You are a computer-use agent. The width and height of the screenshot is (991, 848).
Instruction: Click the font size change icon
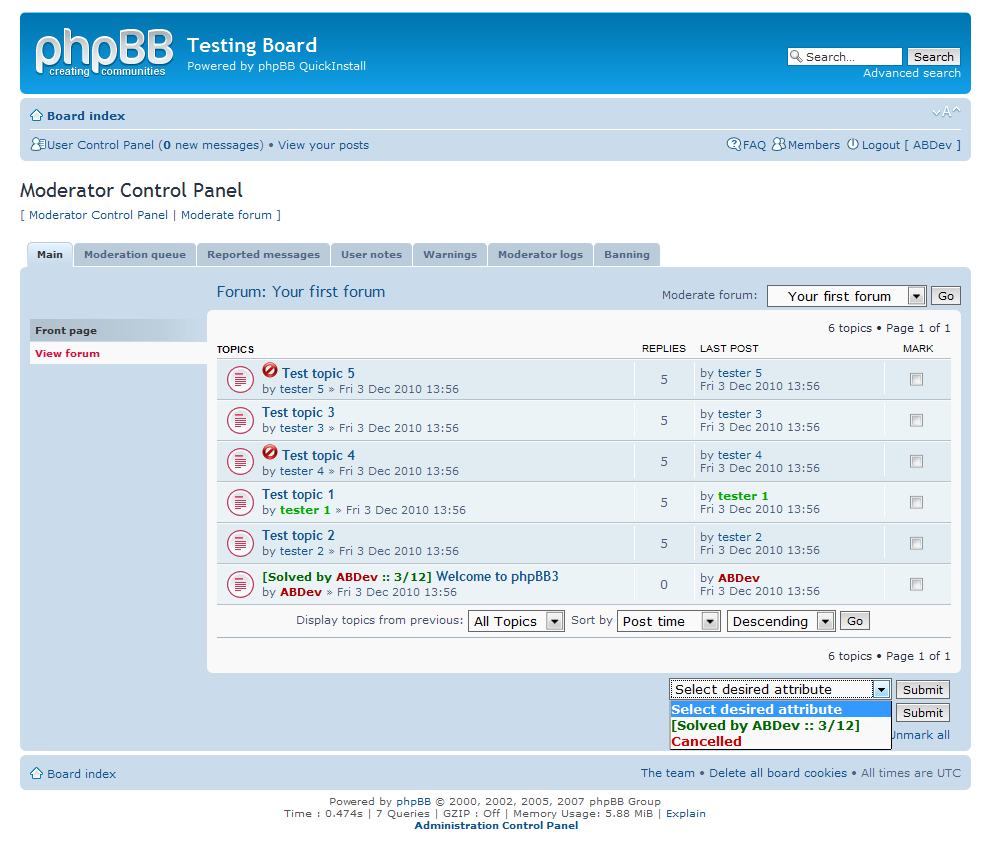point(945,112)
